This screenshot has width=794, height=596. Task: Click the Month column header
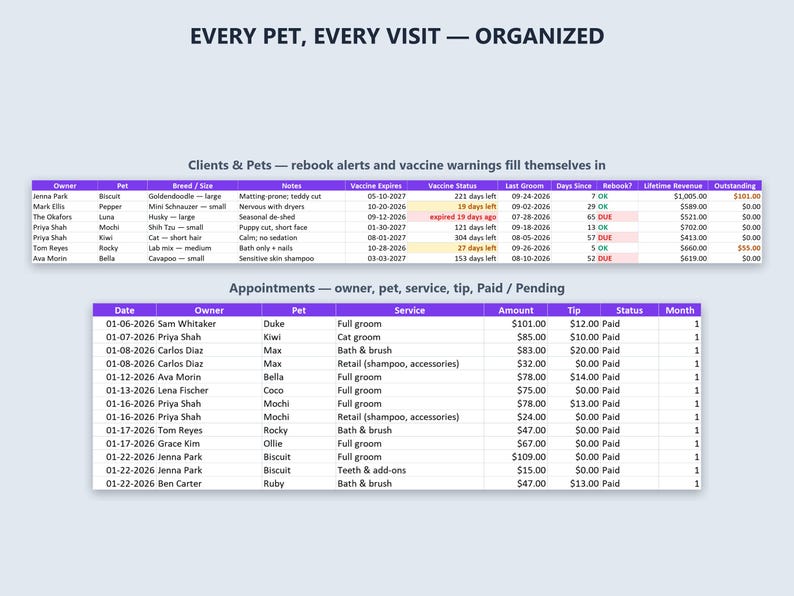[680, 310]
